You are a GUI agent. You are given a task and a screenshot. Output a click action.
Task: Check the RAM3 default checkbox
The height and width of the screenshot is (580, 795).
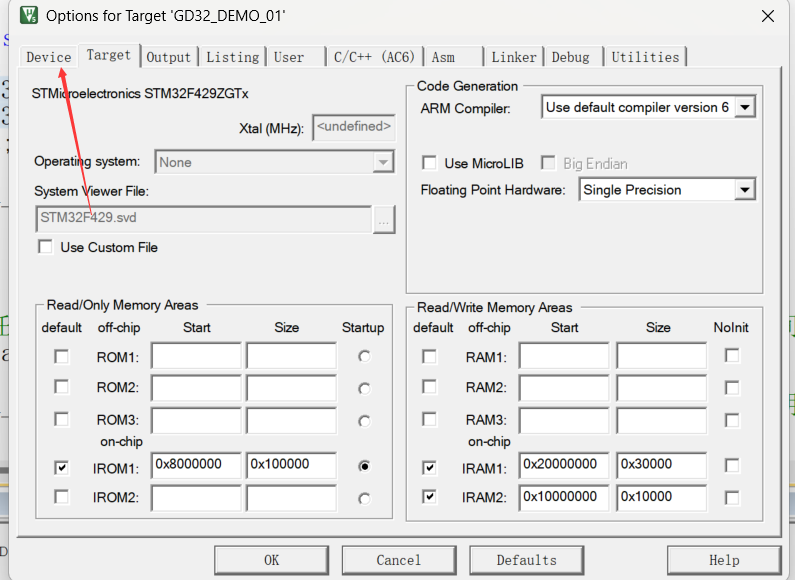[429, 419]
